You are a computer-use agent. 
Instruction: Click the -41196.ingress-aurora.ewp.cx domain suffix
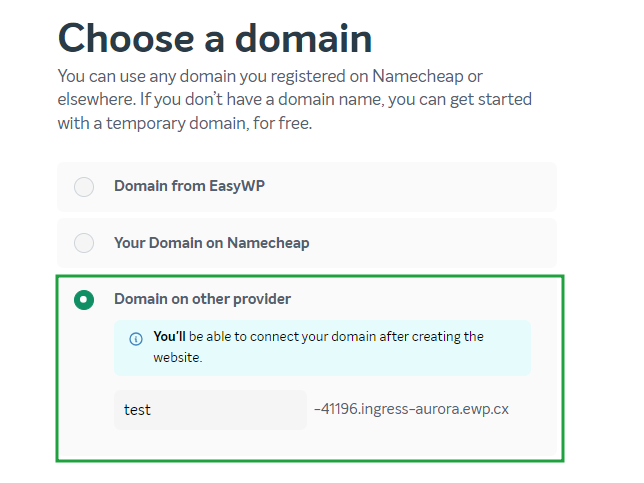(x=411, y=409)
